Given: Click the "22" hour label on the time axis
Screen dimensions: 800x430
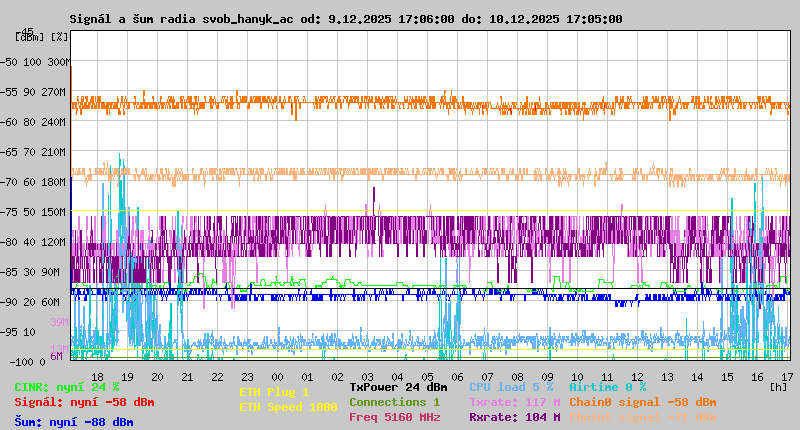Looking at the screenshot, I should click(x=217, y=377).
